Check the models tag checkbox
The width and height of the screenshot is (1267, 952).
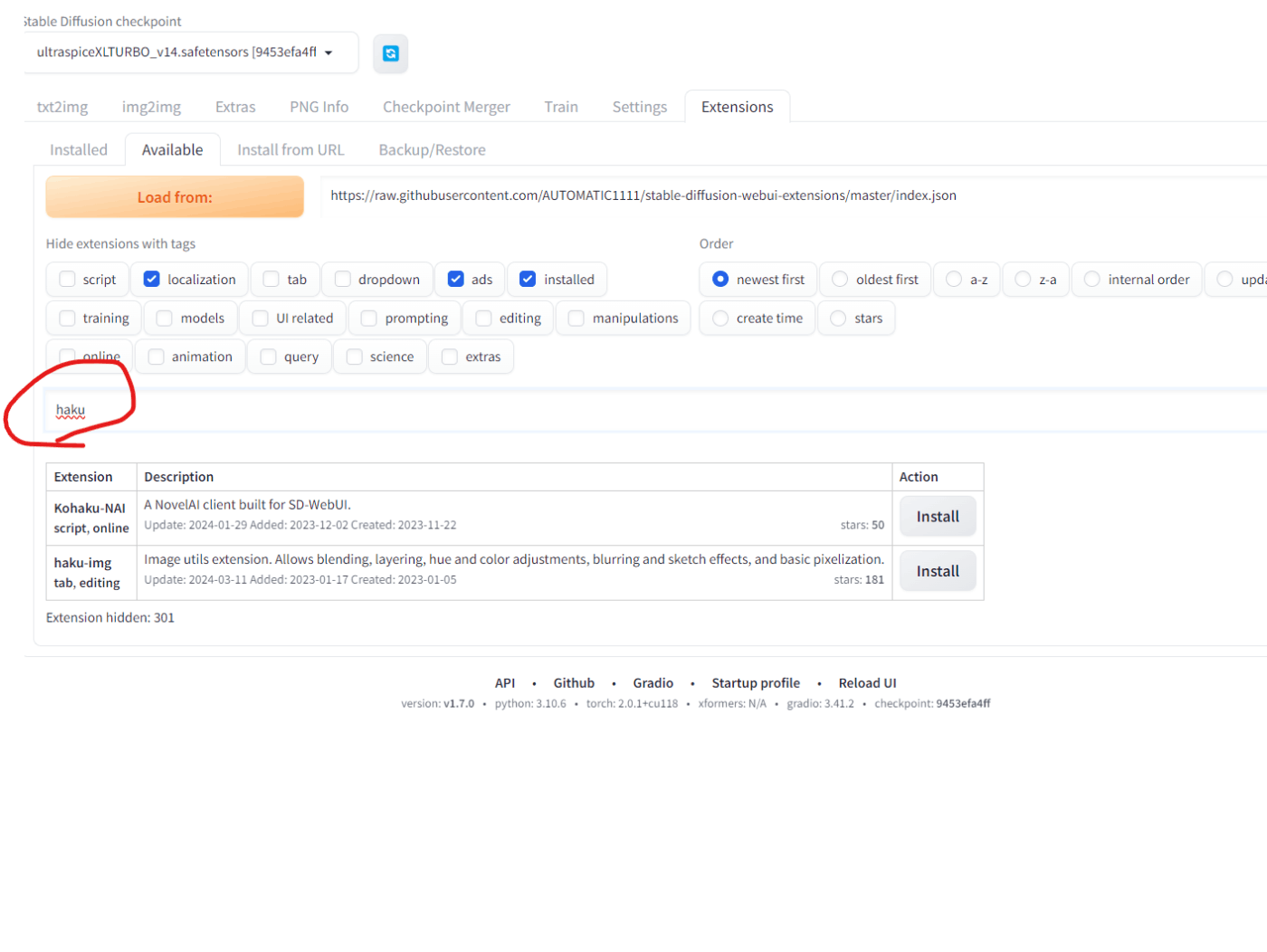[x=164, y=319]
